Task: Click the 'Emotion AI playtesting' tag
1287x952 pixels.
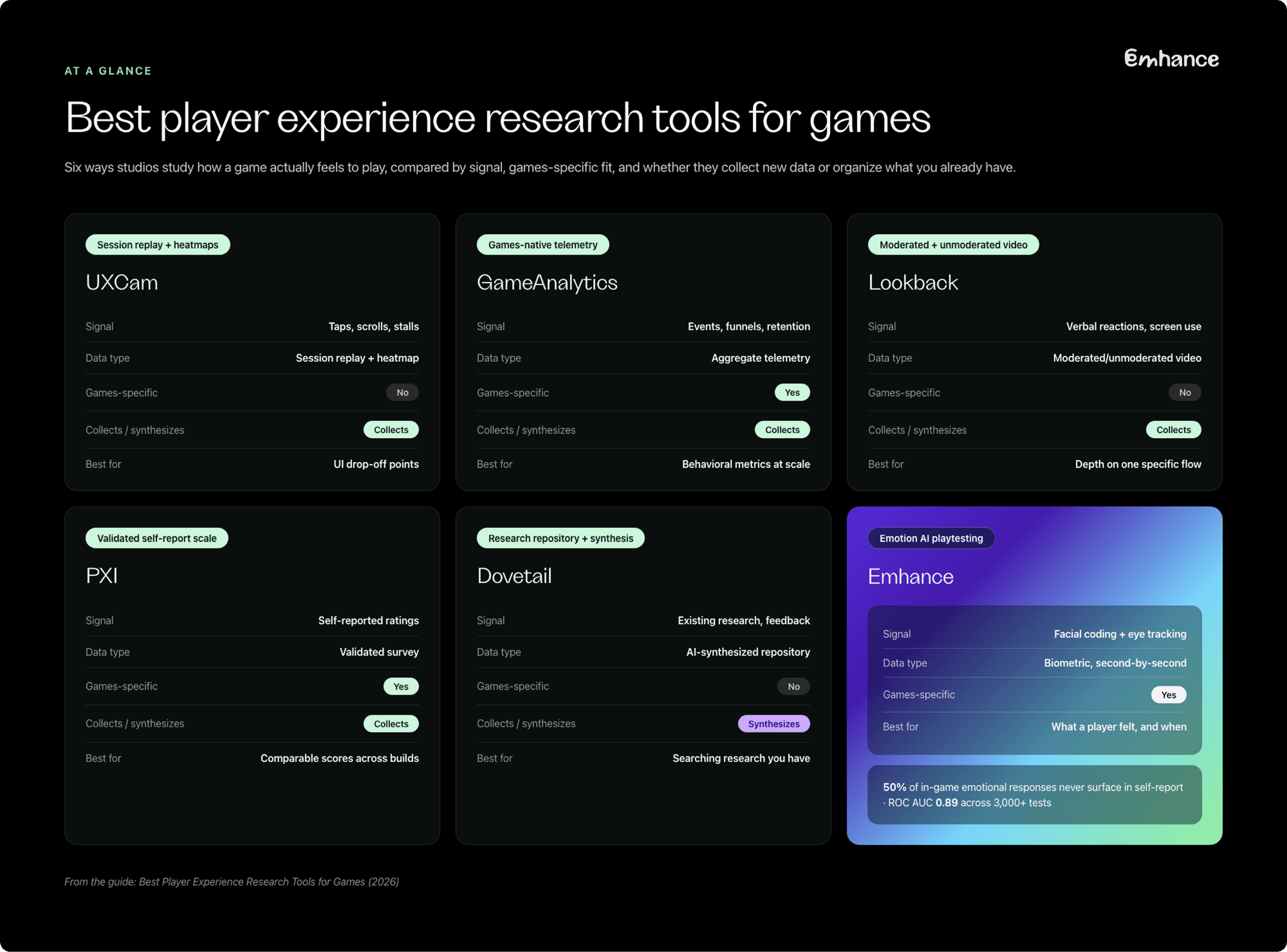Action: pos(931,538)
